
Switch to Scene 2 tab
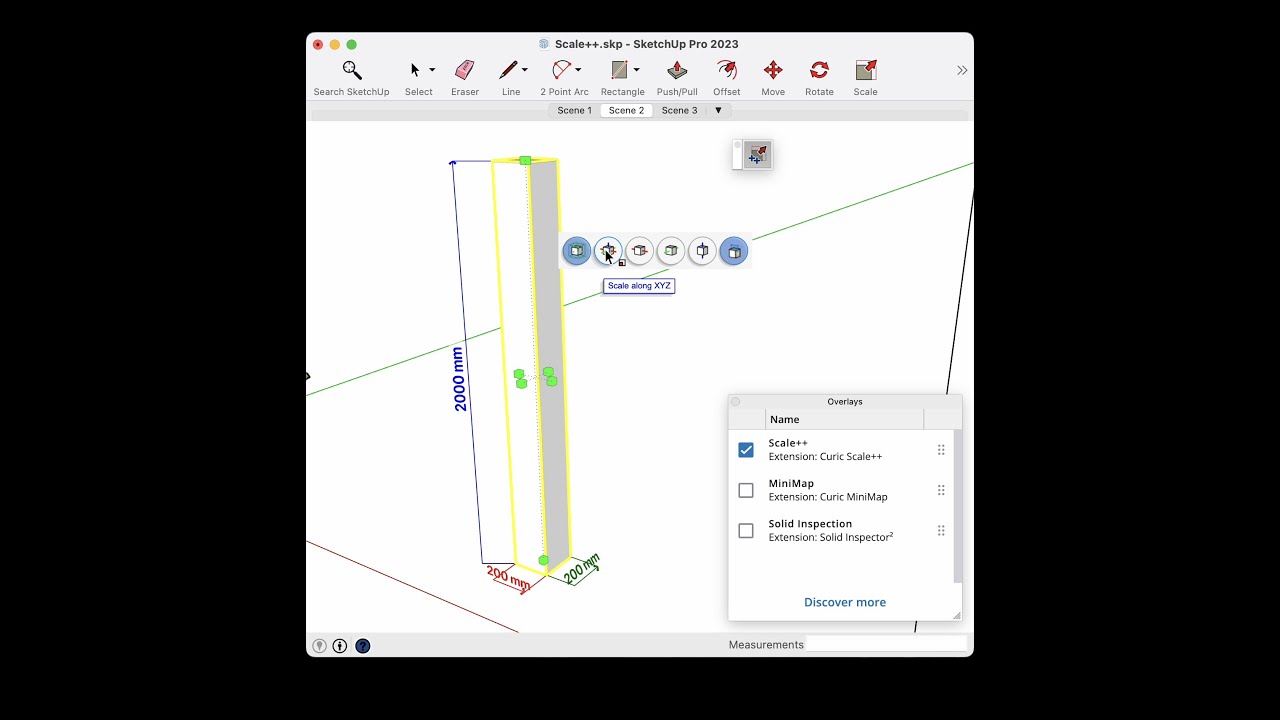(x=627, y=110)
